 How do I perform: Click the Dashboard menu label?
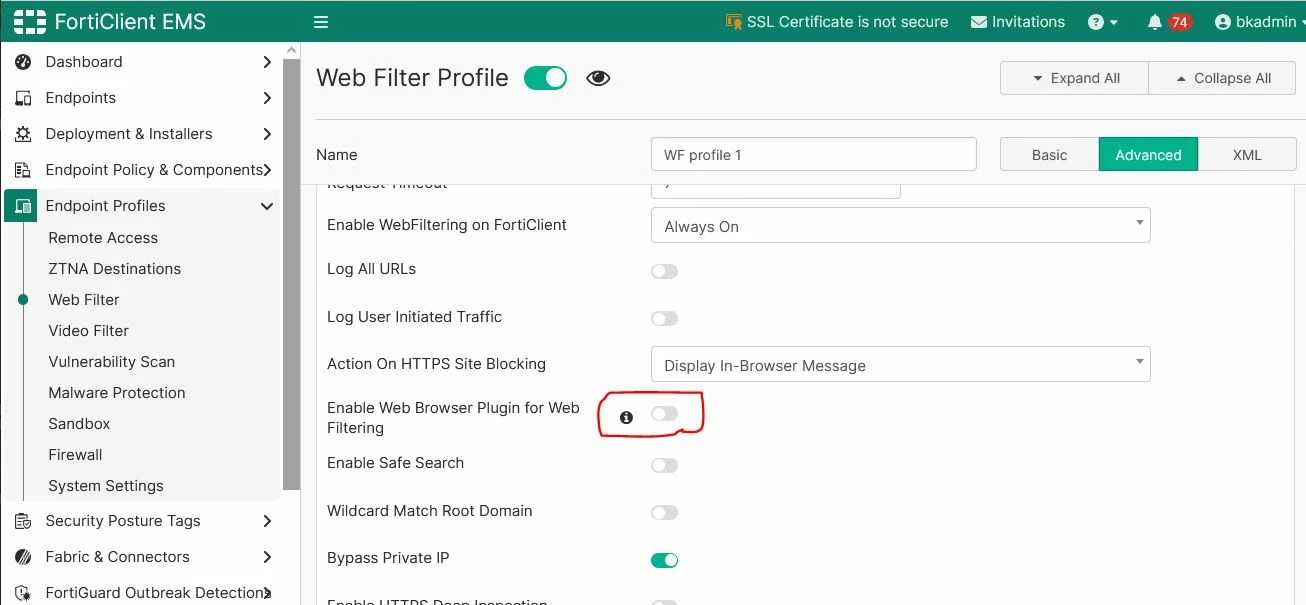pos(84,62)
